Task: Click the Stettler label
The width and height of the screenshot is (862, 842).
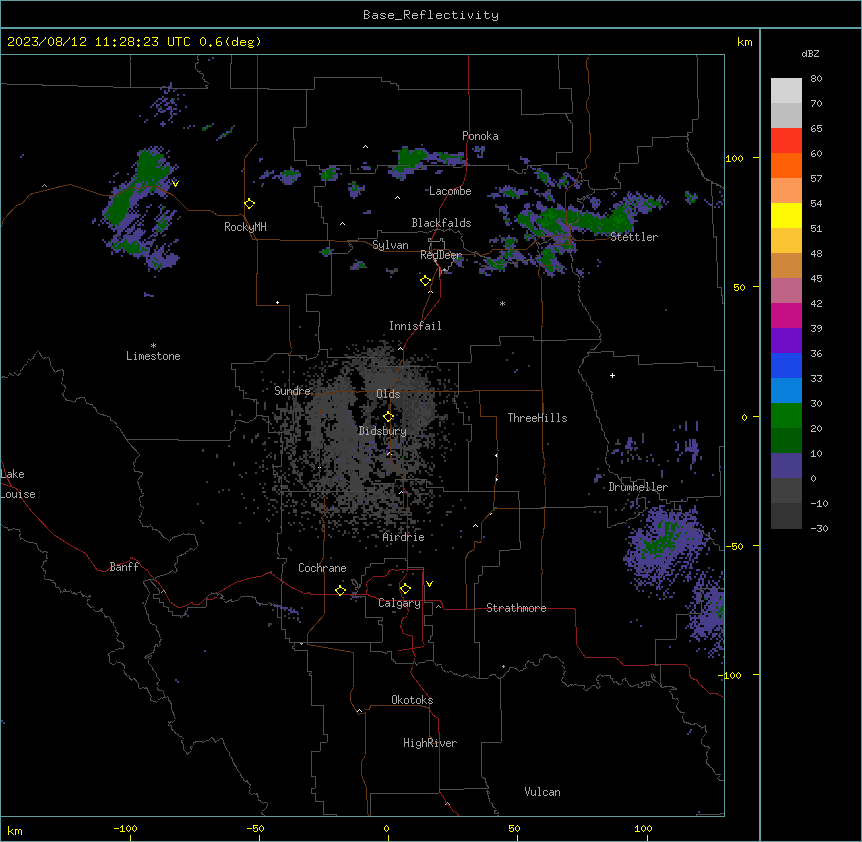Action: click(634, 237)
